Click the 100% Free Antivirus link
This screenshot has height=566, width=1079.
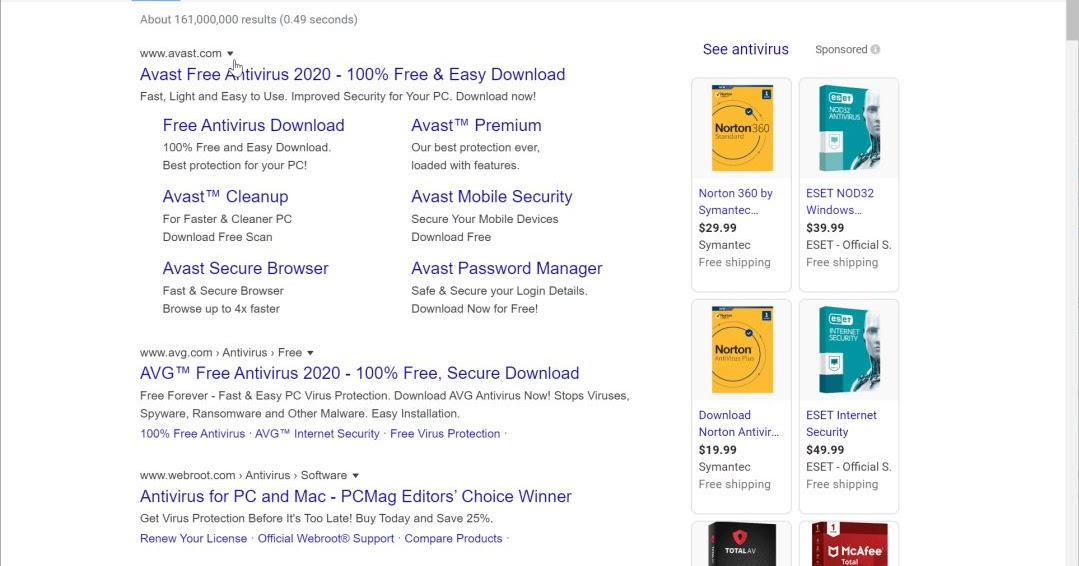[x=192, y=434]
